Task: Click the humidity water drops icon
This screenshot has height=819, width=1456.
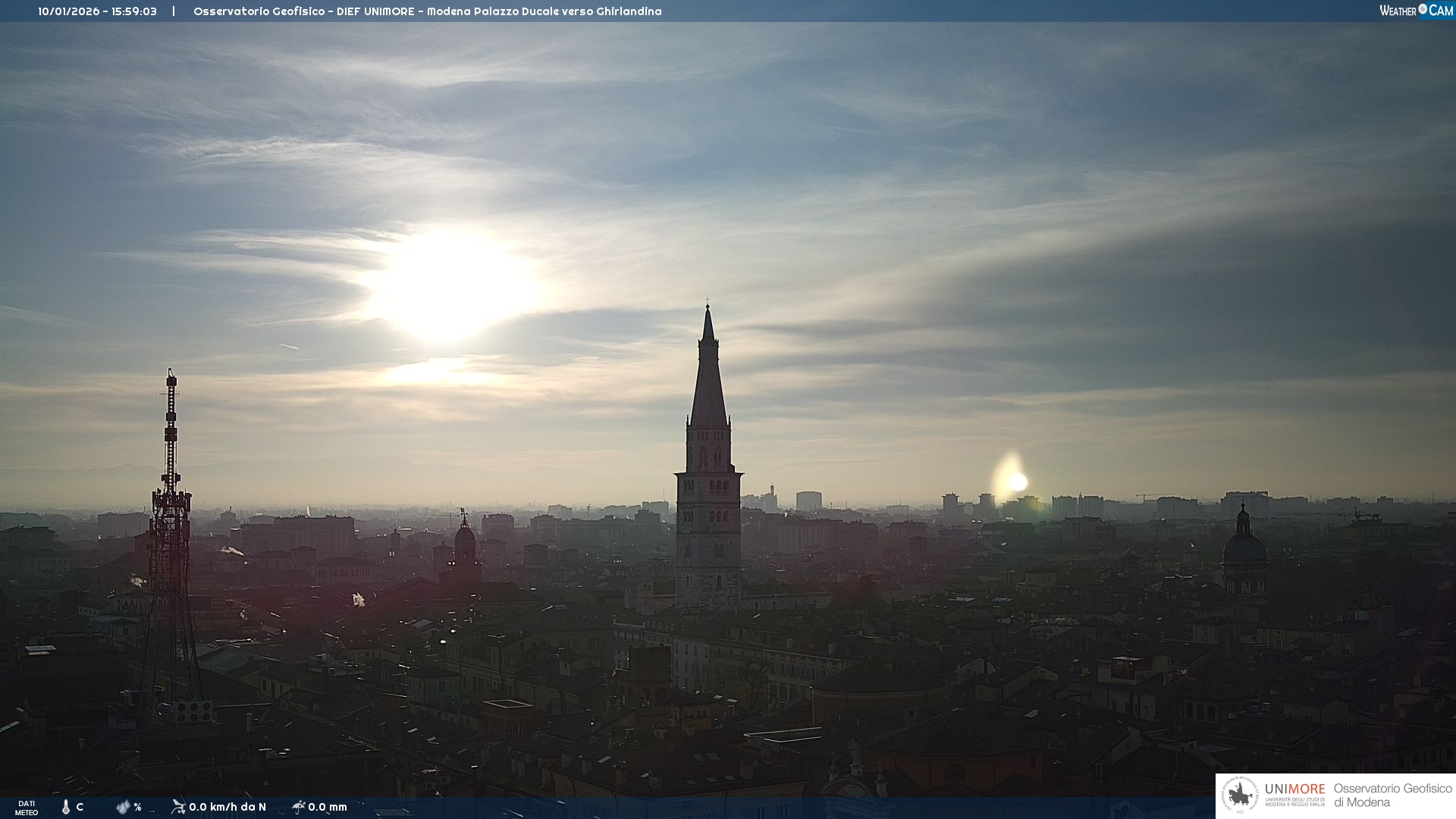Action: click(123, 807)
